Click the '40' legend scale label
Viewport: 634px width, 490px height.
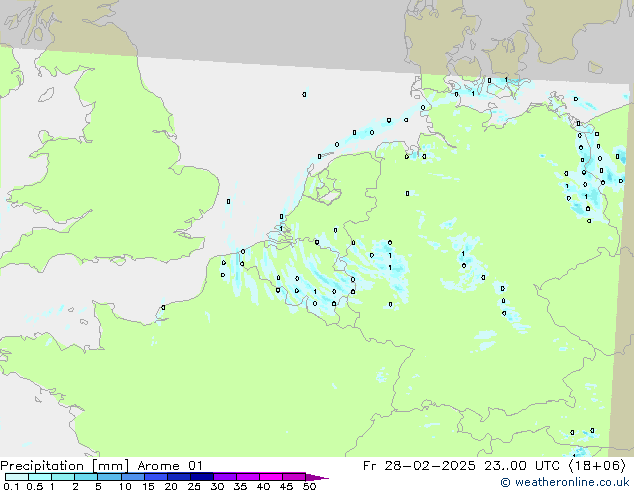click(263, 486)
